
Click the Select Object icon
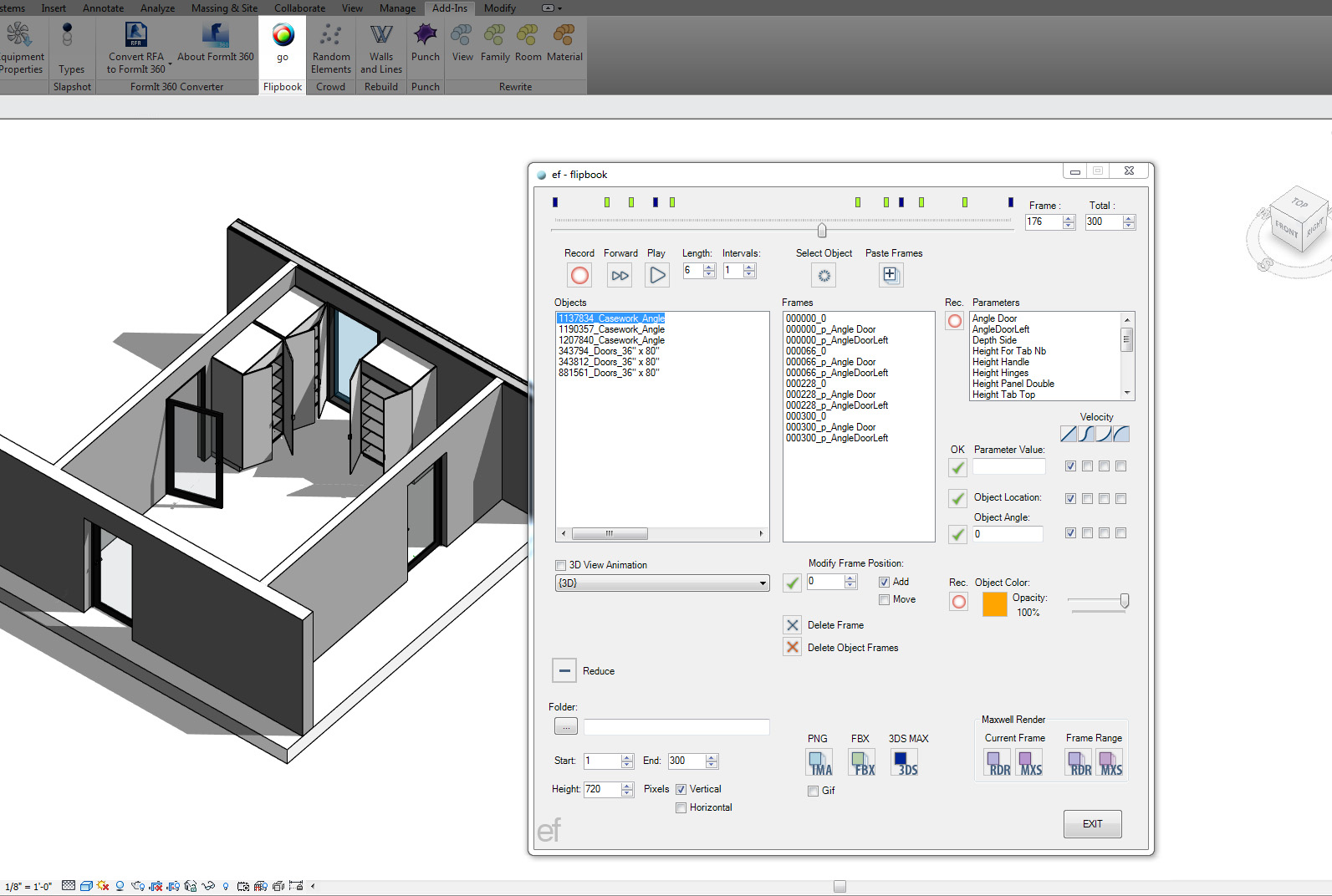click(x=824, y=275)
